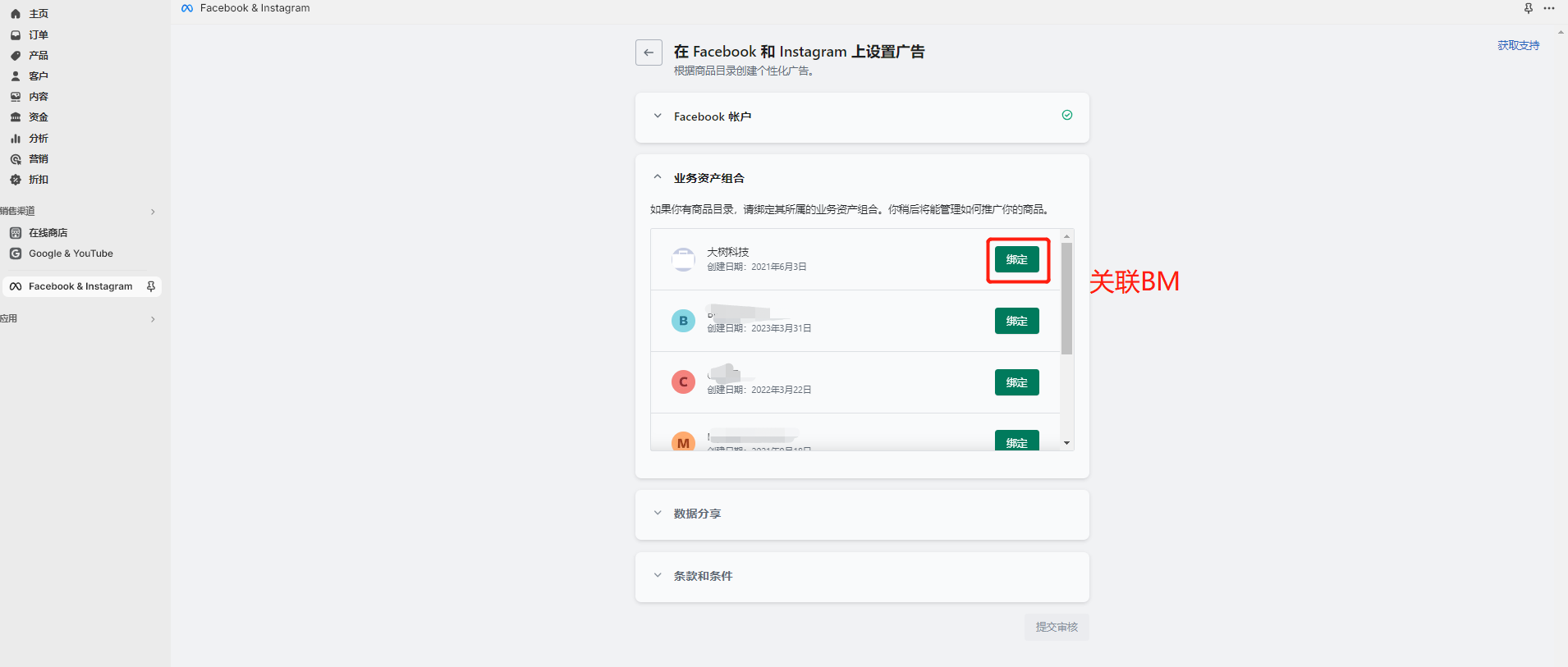The image size is (1568, 667).
Task: Click the 产品 products tag icon
Action: [16, 56]
